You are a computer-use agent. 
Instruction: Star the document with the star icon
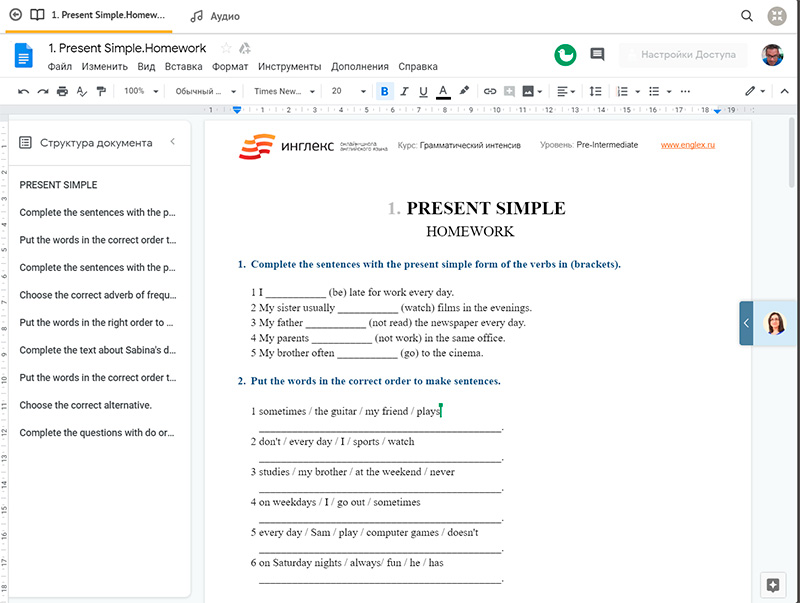pyautogui.click(x=226, y=48)
